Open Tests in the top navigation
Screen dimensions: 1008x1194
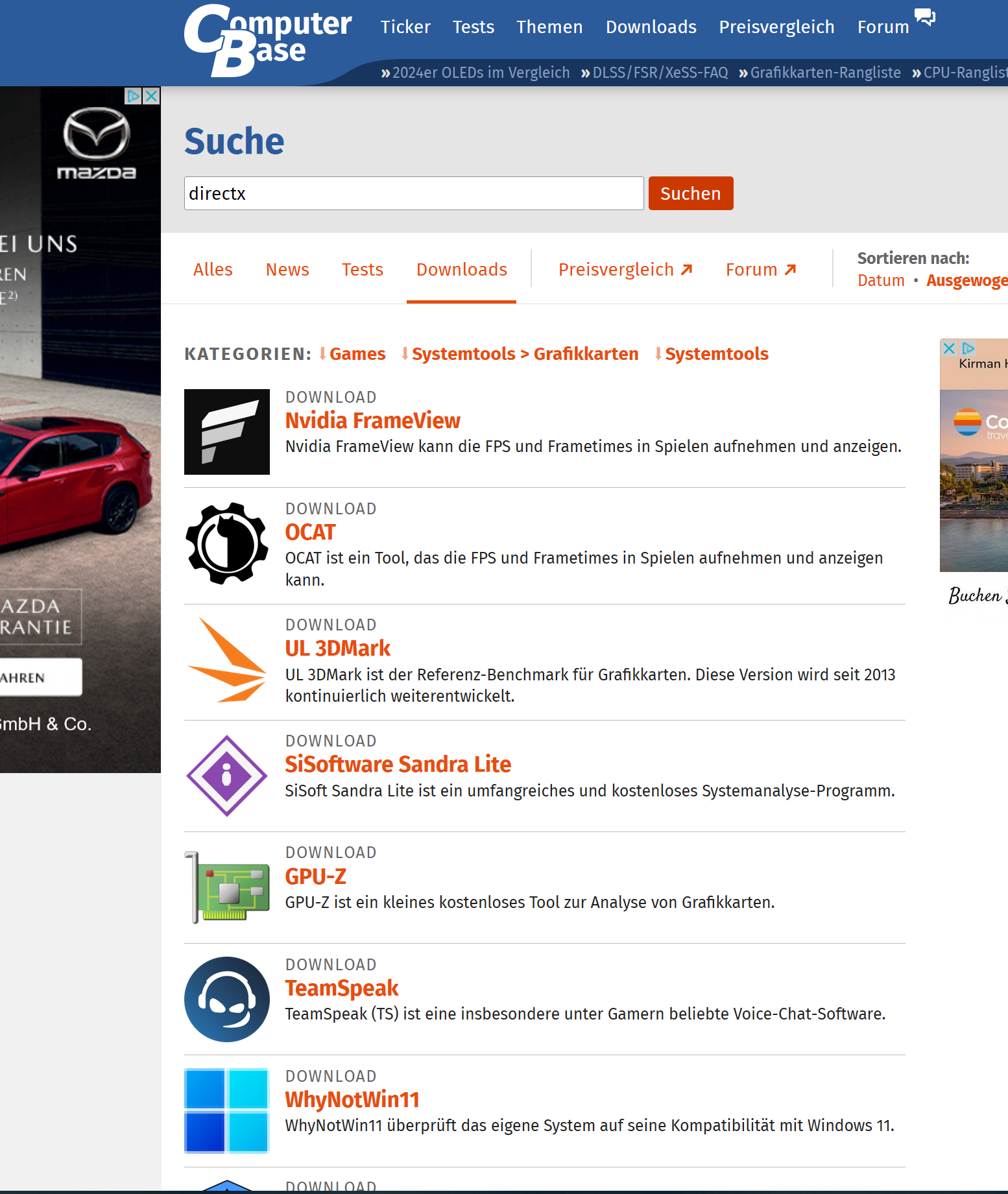pyautogui.click(x=474, y=27)
